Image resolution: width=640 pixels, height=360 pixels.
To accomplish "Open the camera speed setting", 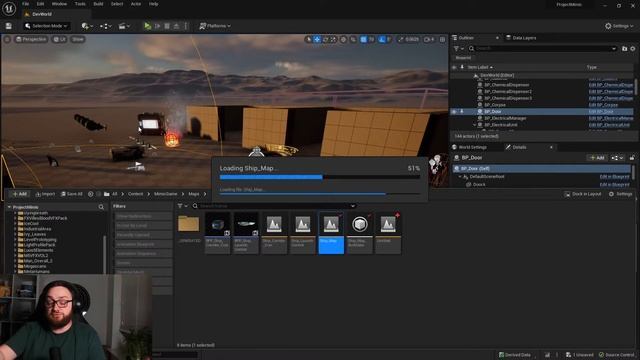I will [429, 39].
